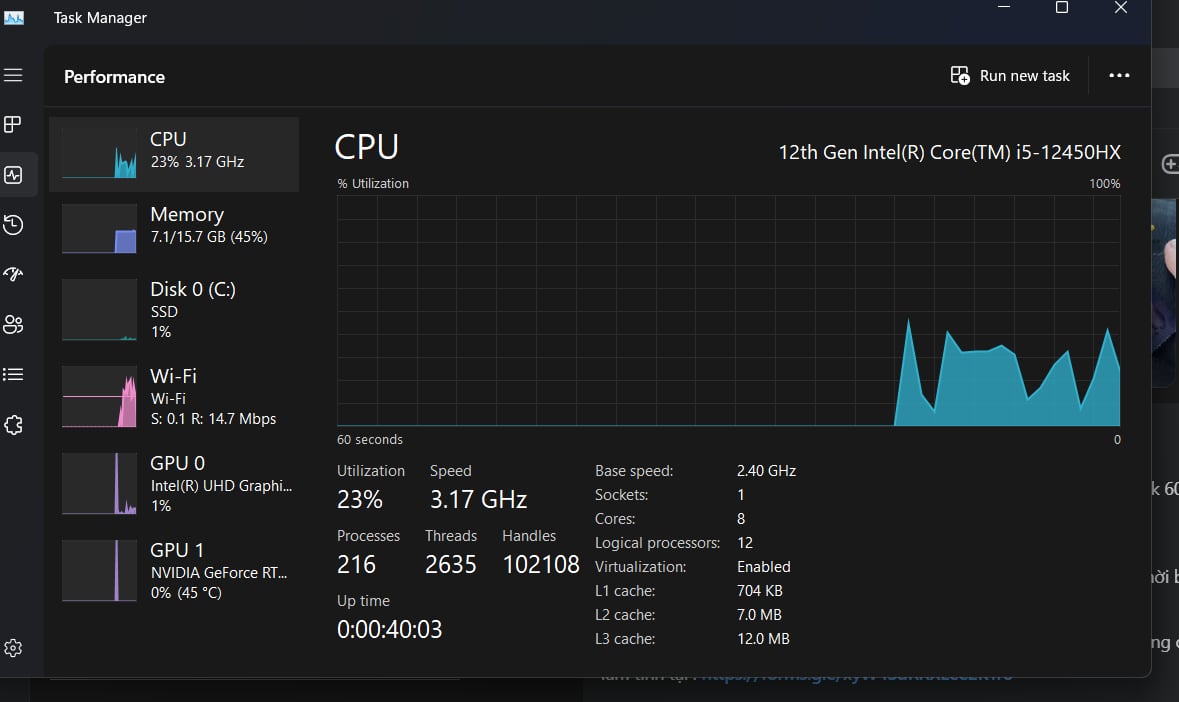
Task: Open Task Manager settings gear
Action: (13, 648)
